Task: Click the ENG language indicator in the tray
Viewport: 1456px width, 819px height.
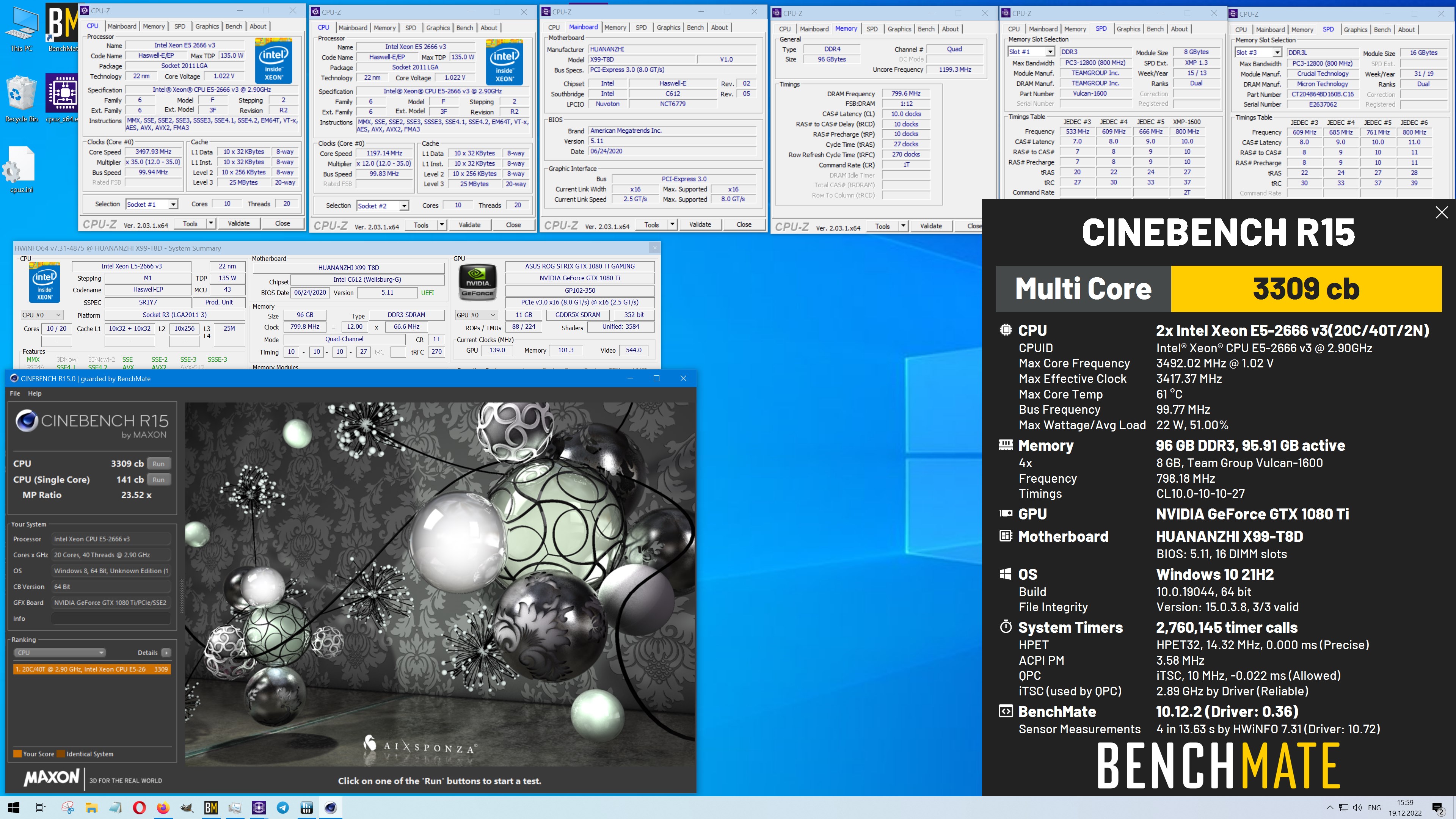Action: (1374, 808)
